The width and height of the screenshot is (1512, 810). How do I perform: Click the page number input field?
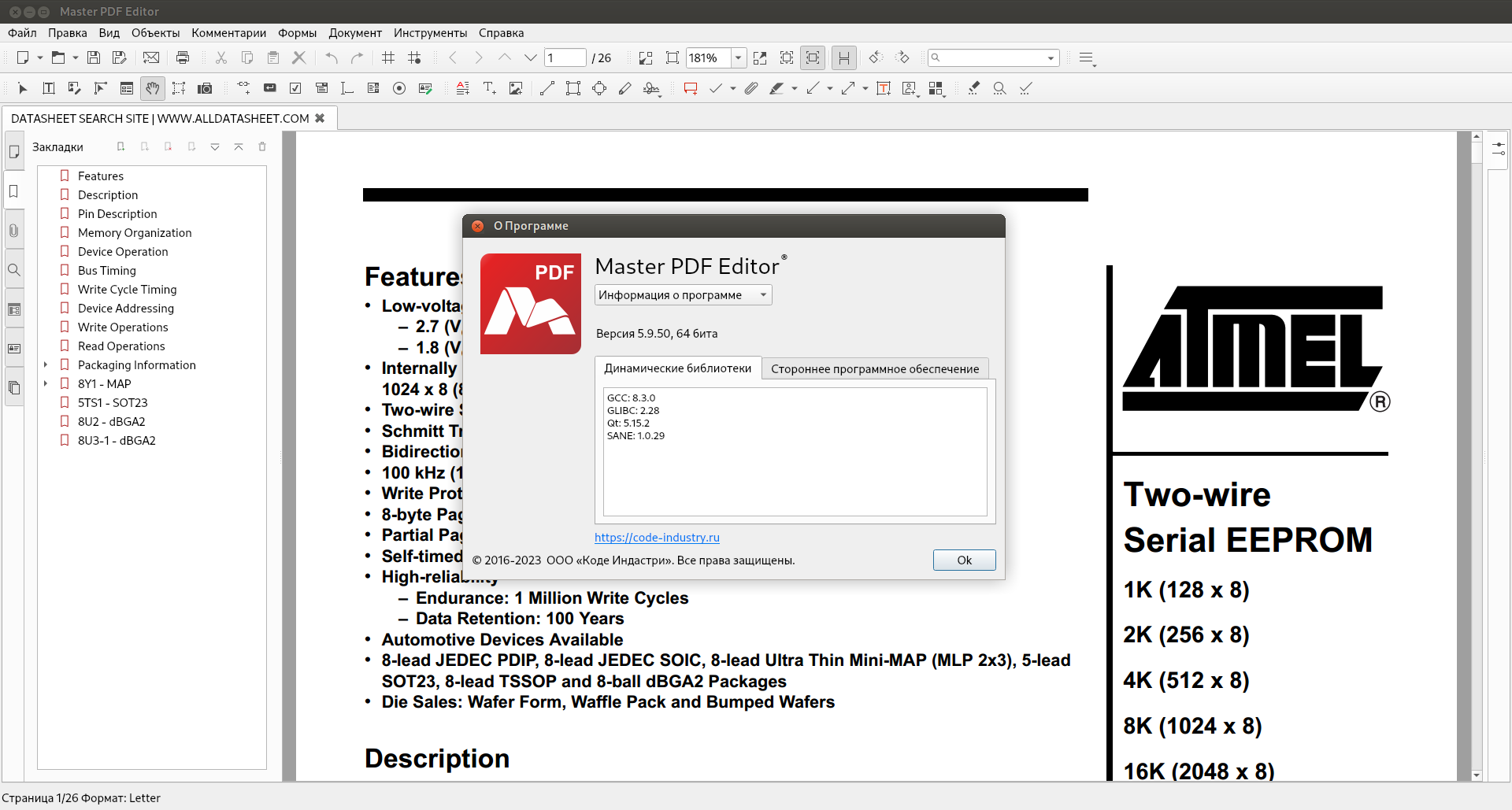(565, 57)
